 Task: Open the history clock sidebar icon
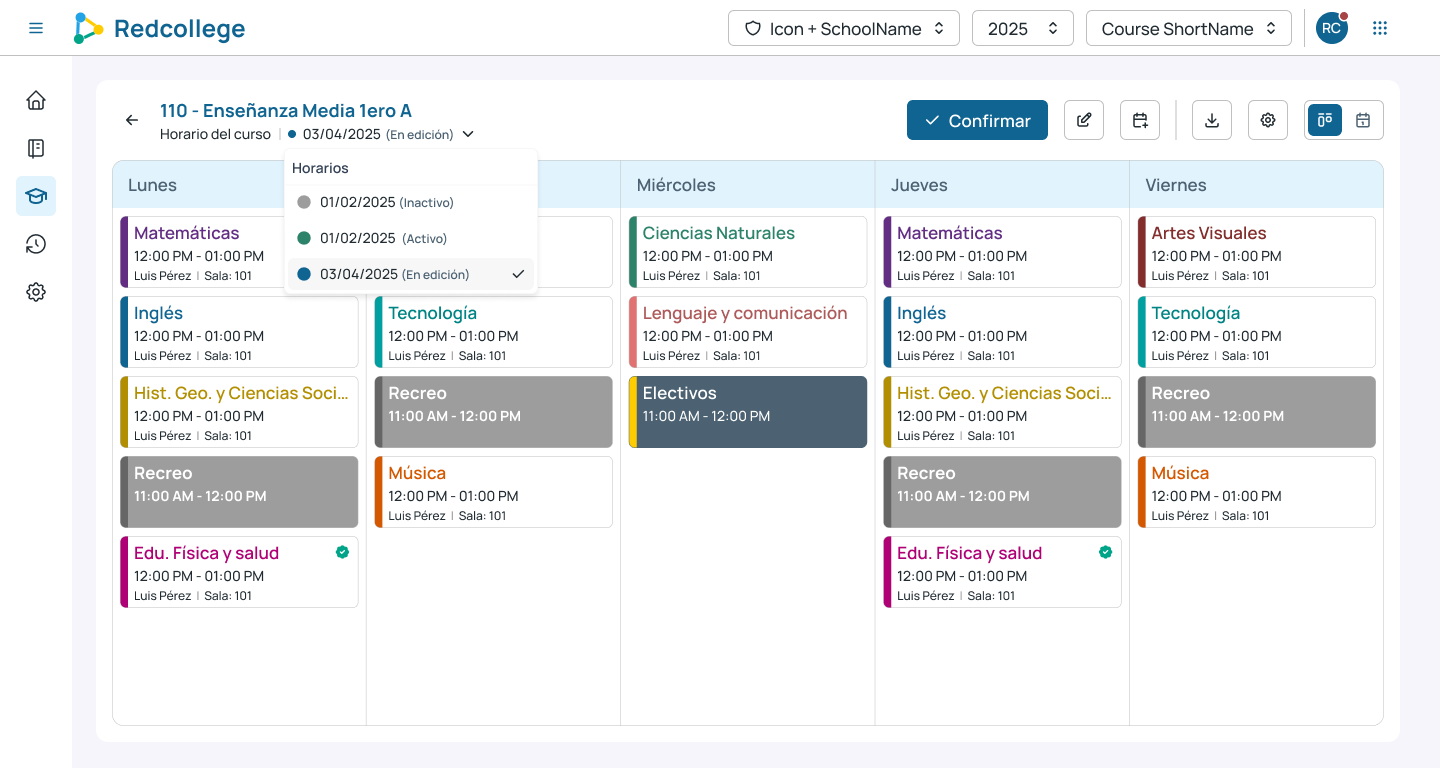tap(36, 244)
